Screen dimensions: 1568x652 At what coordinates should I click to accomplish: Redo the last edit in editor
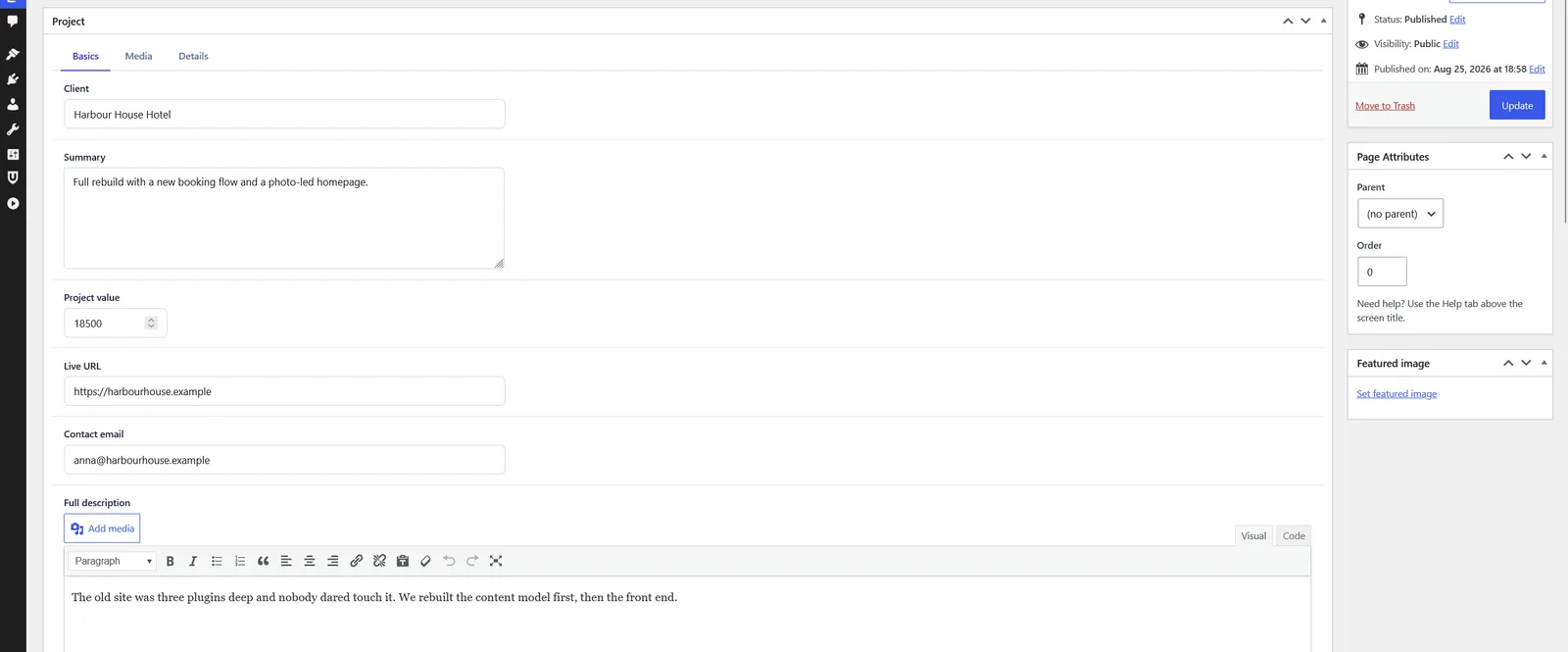pos(472,561)
